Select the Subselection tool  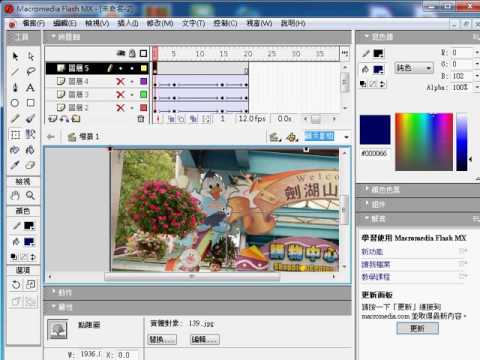(x=31, y=56)
